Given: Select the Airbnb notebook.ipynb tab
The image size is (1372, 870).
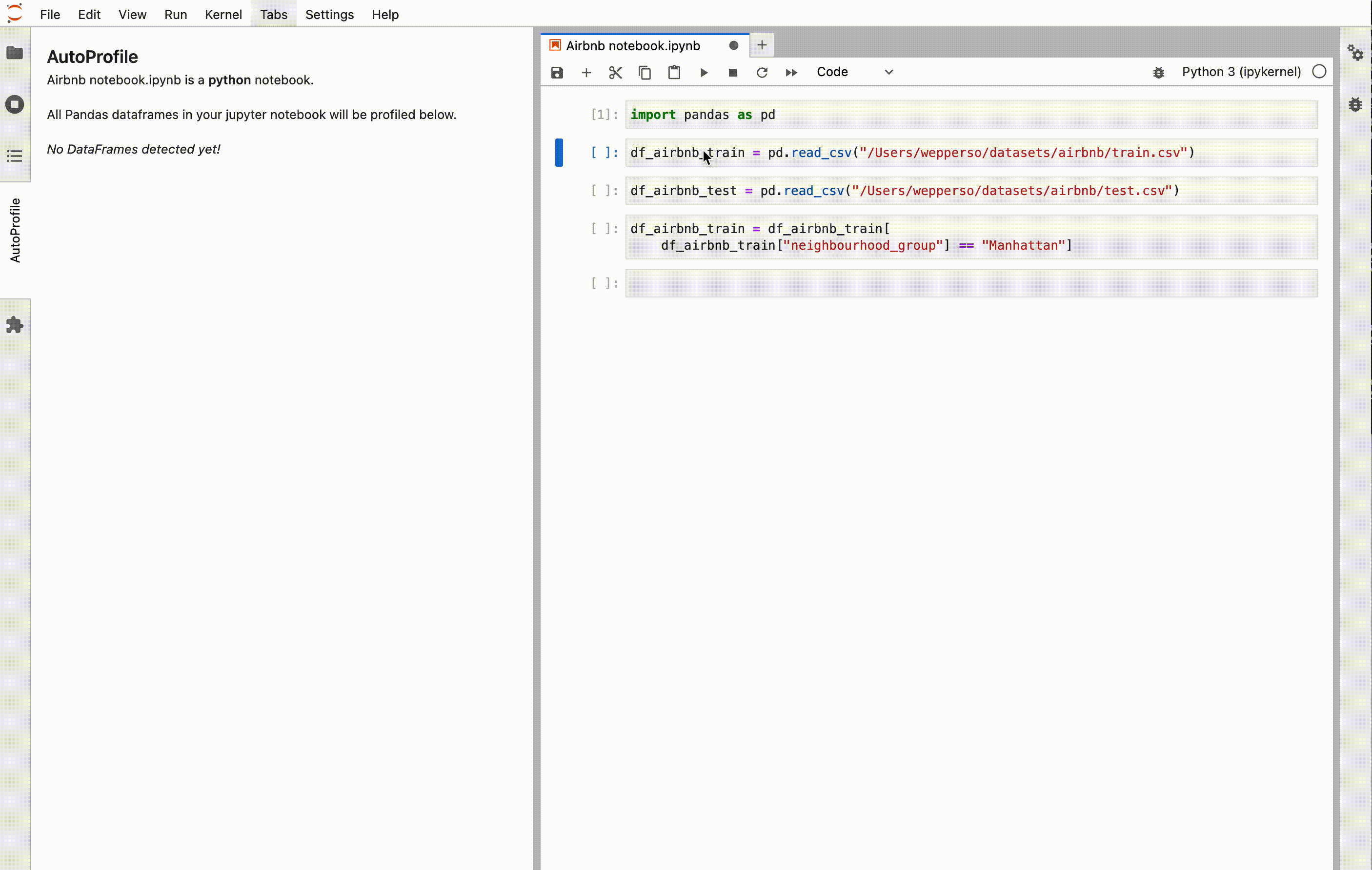Looking at the screenshot, I should tap(632, 45).
